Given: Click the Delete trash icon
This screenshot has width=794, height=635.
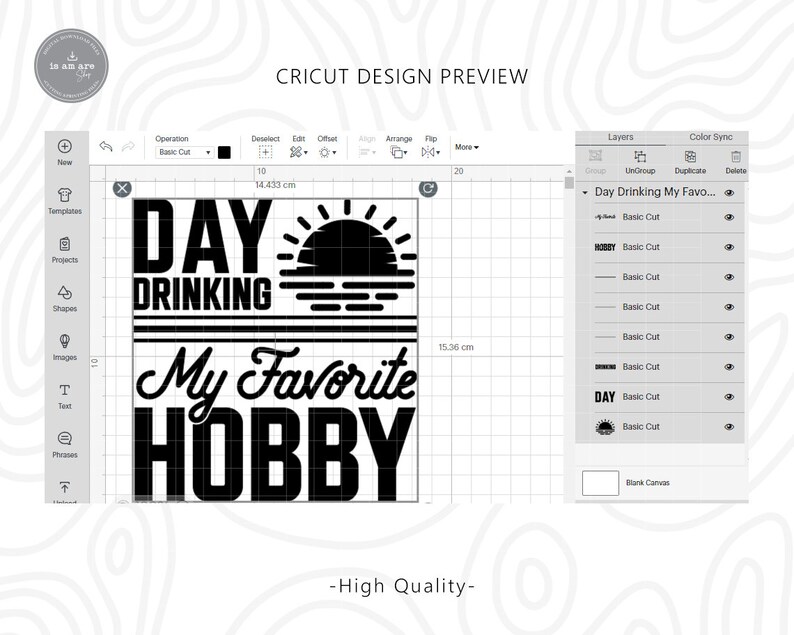Looking at the screenshot, I should [736, 156].
